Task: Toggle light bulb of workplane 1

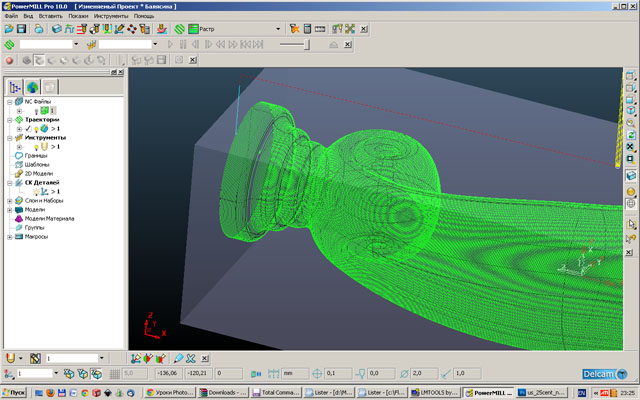Action: [36, 192]
